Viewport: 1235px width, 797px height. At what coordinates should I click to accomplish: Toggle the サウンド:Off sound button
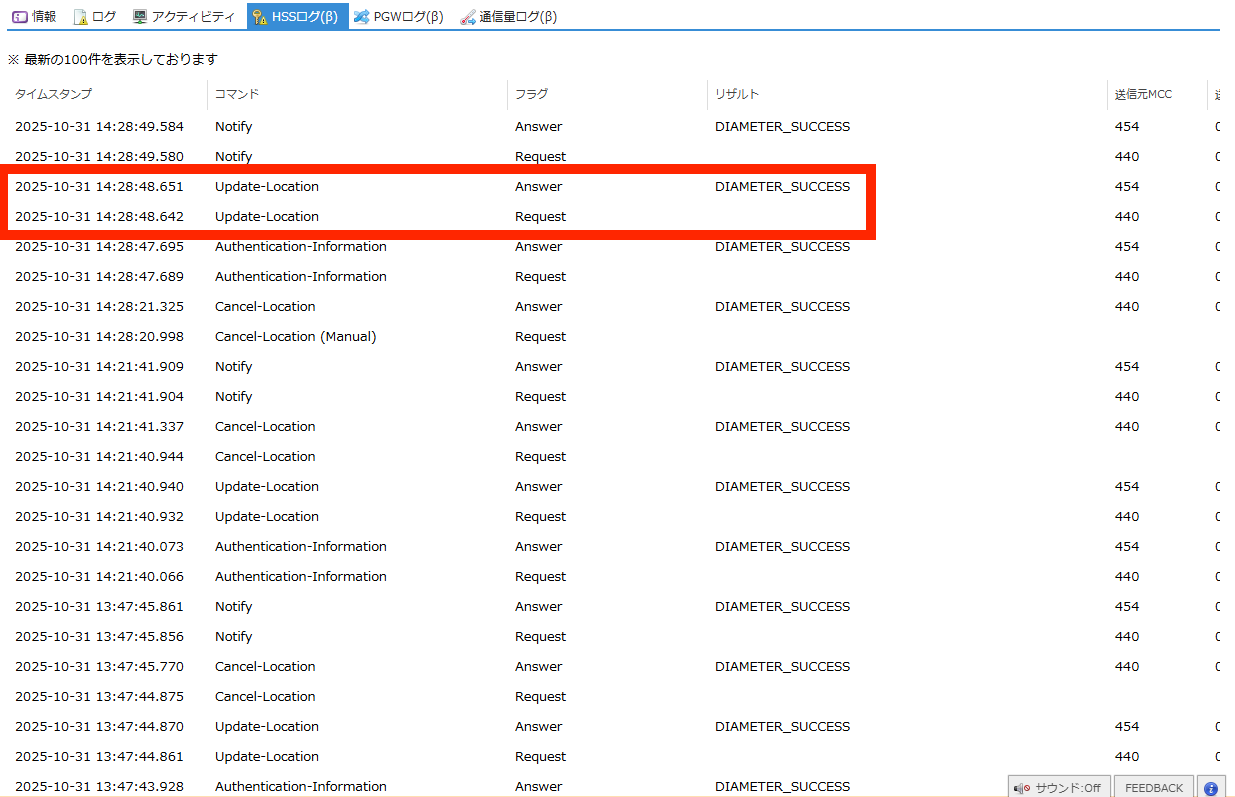[1059, 788]
